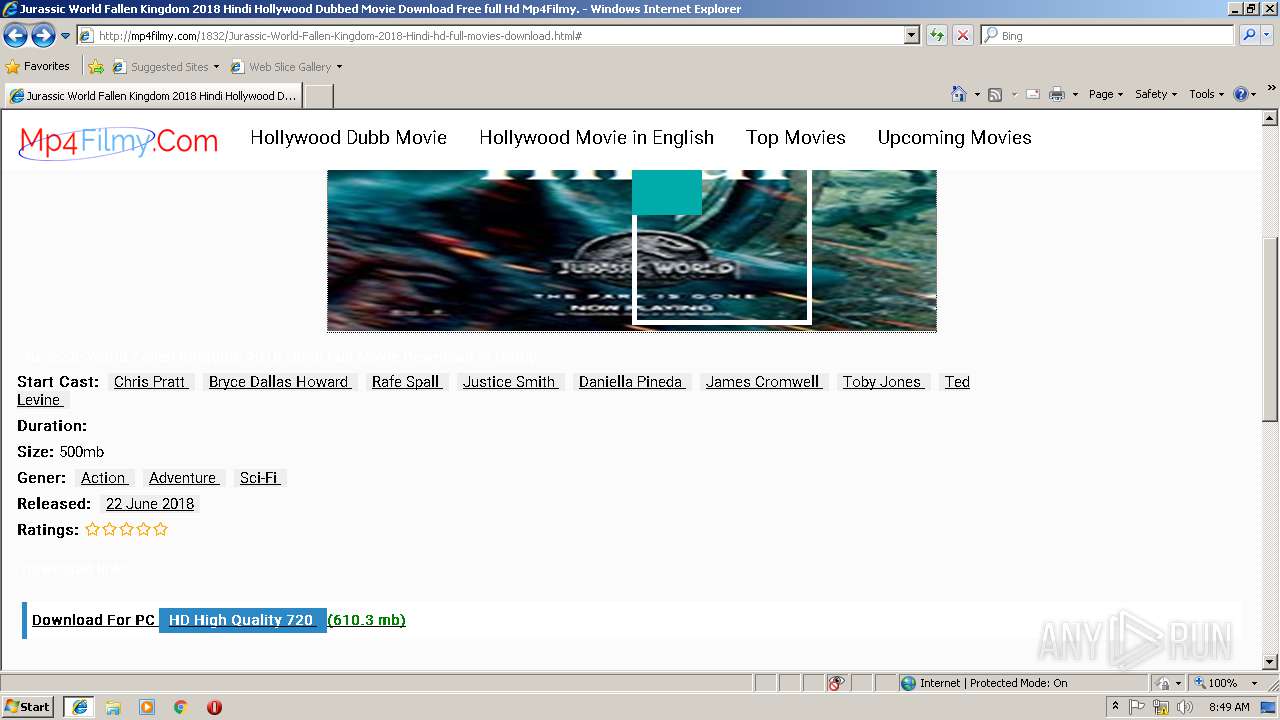Click Add to Favorites bar icon

(96, 67)
